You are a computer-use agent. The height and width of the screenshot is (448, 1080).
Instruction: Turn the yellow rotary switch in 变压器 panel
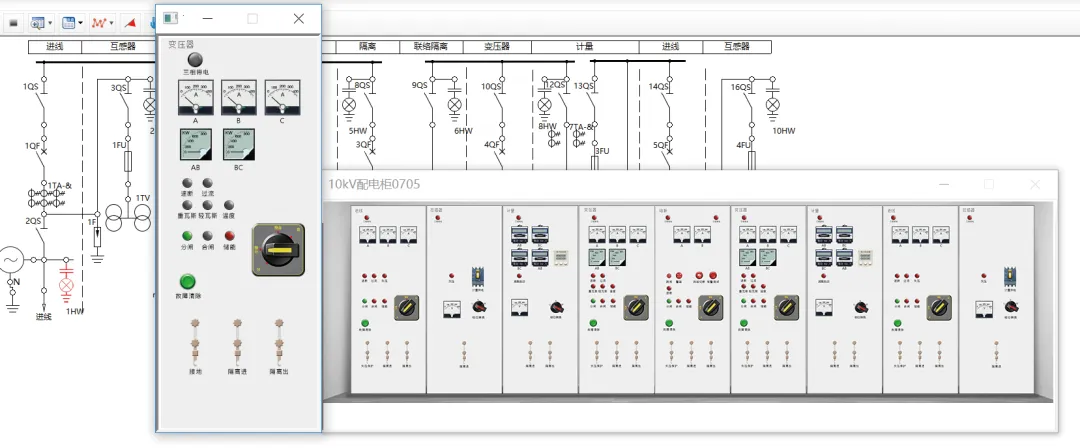(x=278, y=250)
